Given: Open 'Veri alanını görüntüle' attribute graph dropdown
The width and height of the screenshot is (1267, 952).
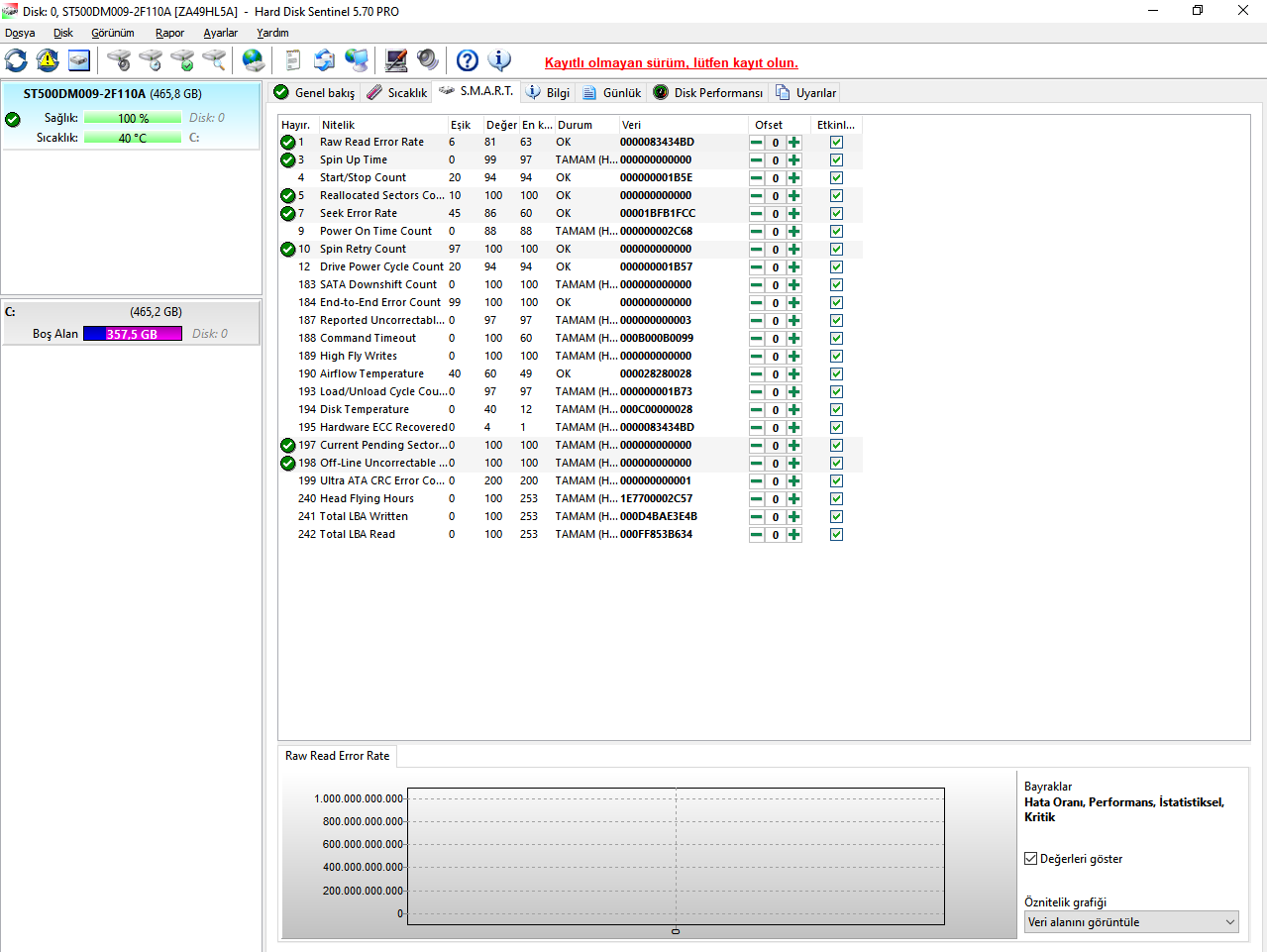Looking at the screenshot, I should [x=1131, y=922].
